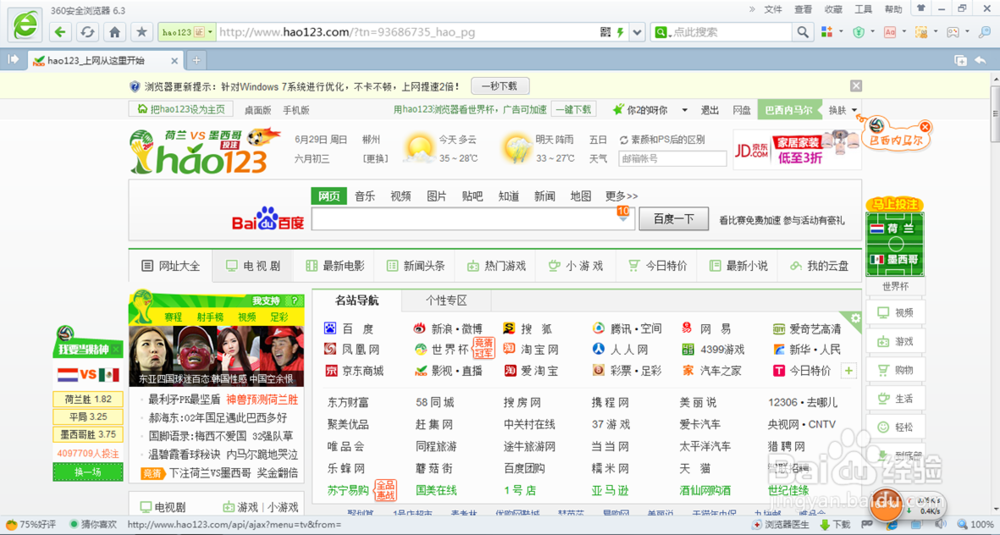Viewport: 1000px width, 535px height.
Task: Click the 马上投注 World Cup widget
Action: [895, 238]
